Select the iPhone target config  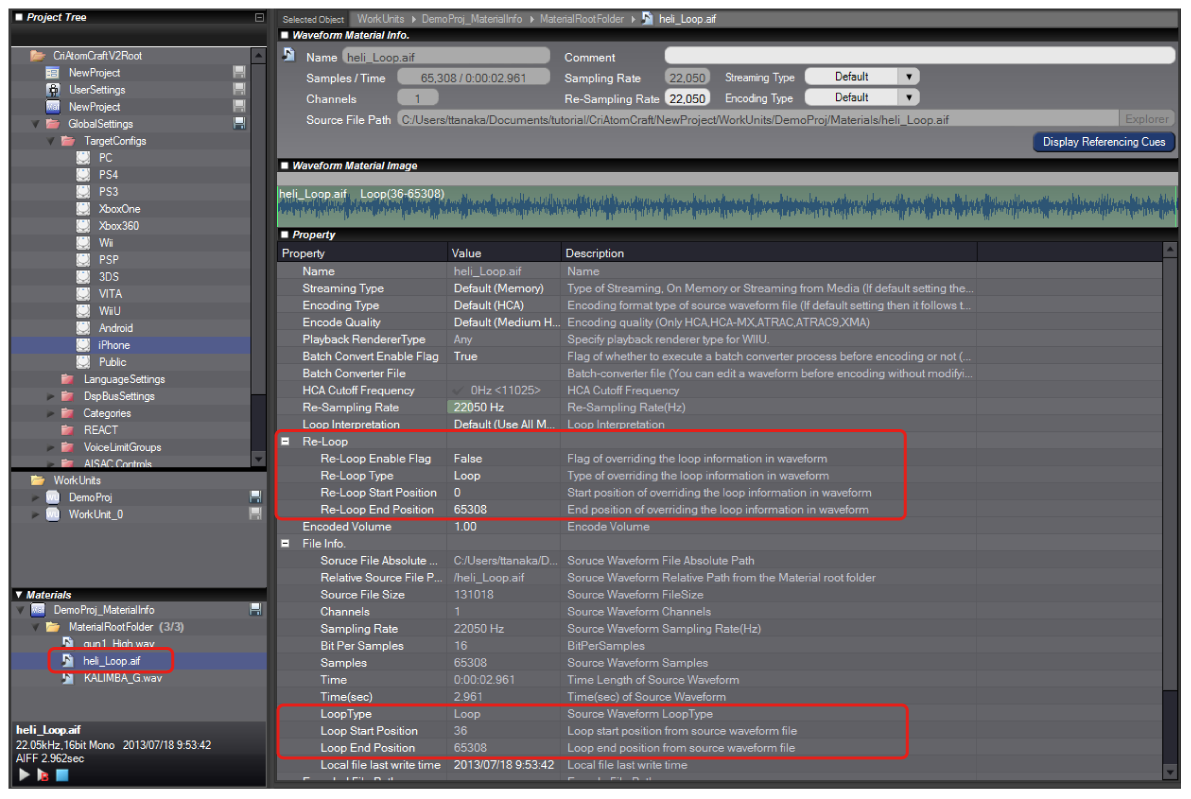[x=114, y=345]
